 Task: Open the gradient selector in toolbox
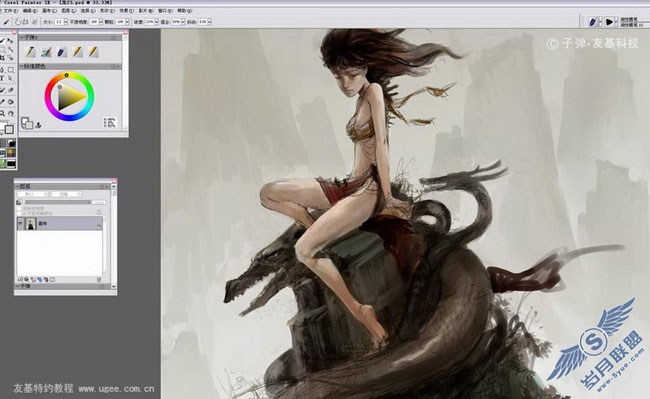tap(12, 143)
